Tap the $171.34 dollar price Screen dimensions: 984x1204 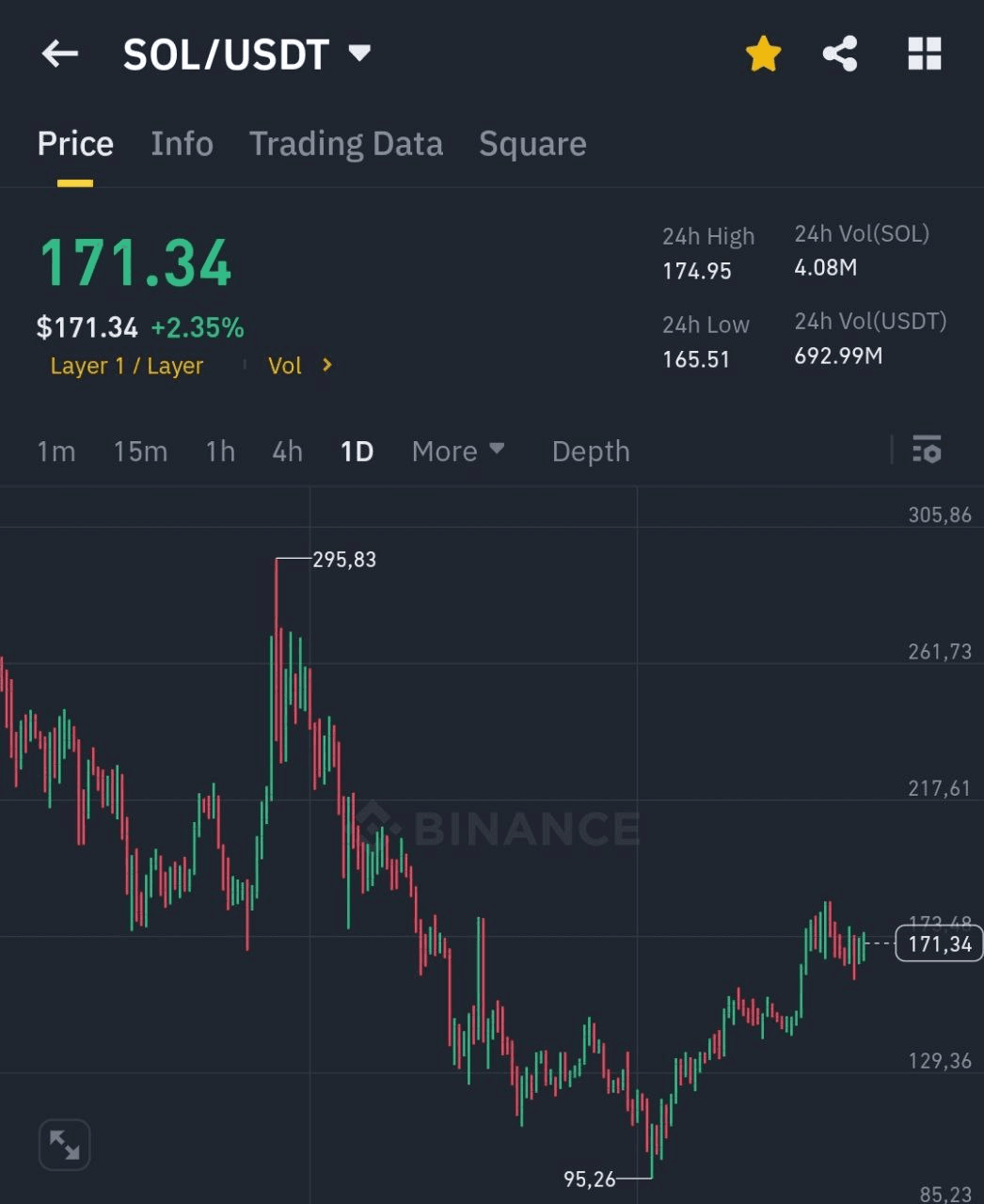pyautogui.click(x=87, y=327)
